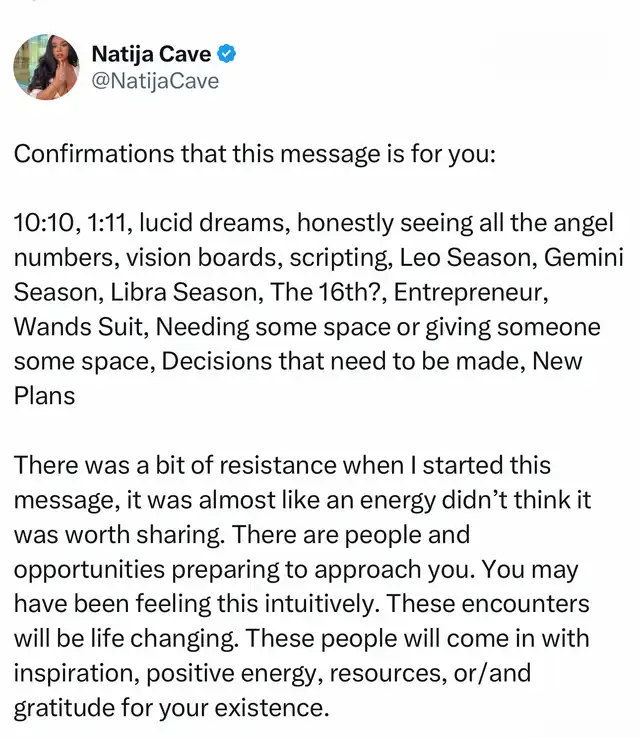The height and width of the screenshot is (738, 640).
Task: Click the words 'Decisions that need to be made'
Action: [304, 360]
